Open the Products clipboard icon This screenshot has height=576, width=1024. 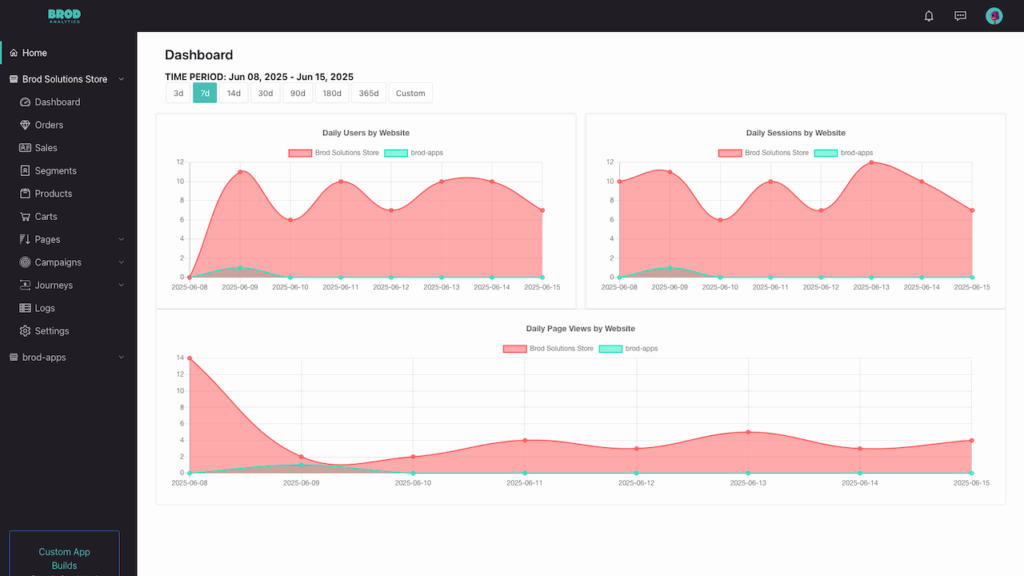tap(24, 193)
